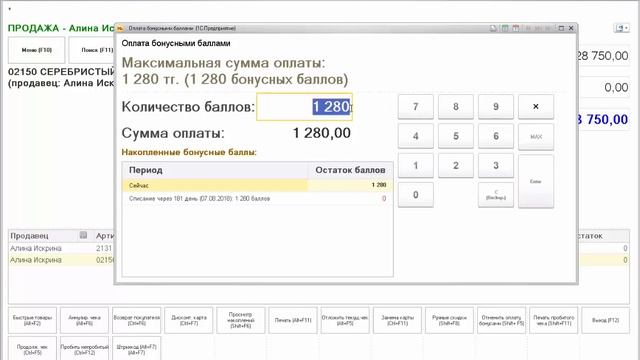Image resolution: width=640 pixels, height=360 pixels.
Task: Click the × clear key on keypad
Action: click(536, 107)
